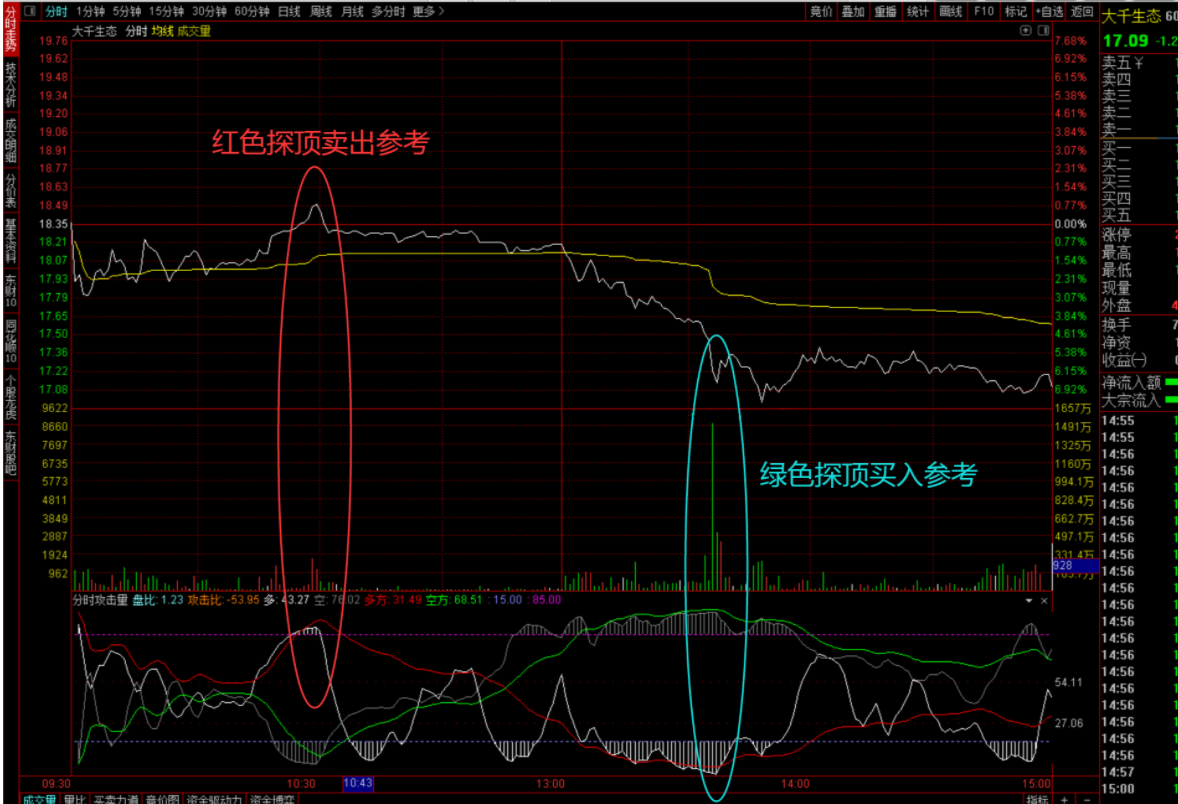
Task: Select the 资金博弈 bottom tab
Action: [x=272, y=799]
